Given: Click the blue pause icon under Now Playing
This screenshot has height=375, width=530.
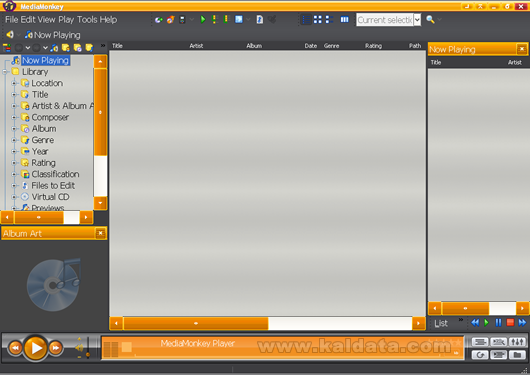Looking at the screenshot, I should pyautogui.click(x=498, y=323).
